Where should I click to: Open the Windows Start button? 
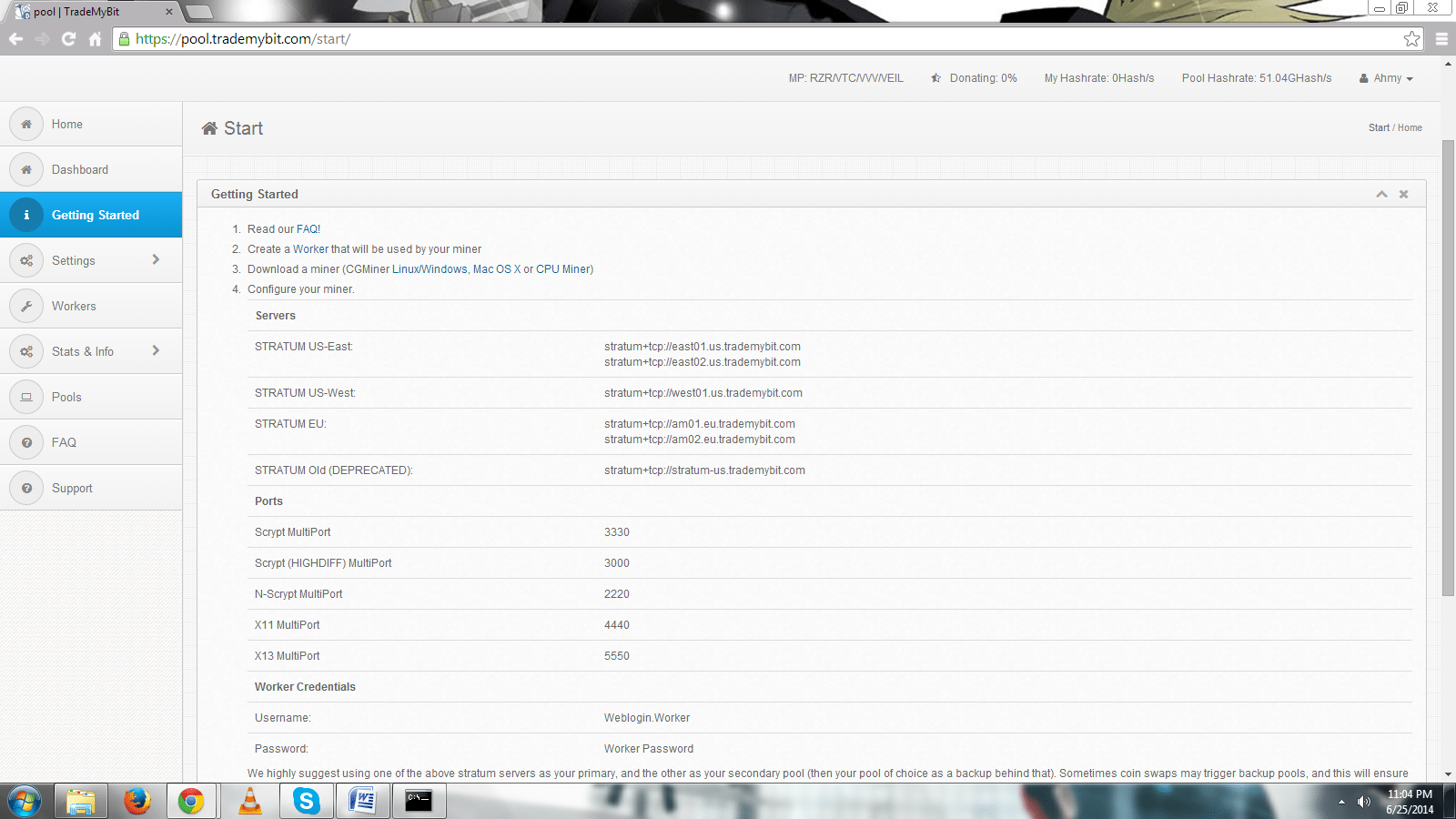click(x=24, y=802)
